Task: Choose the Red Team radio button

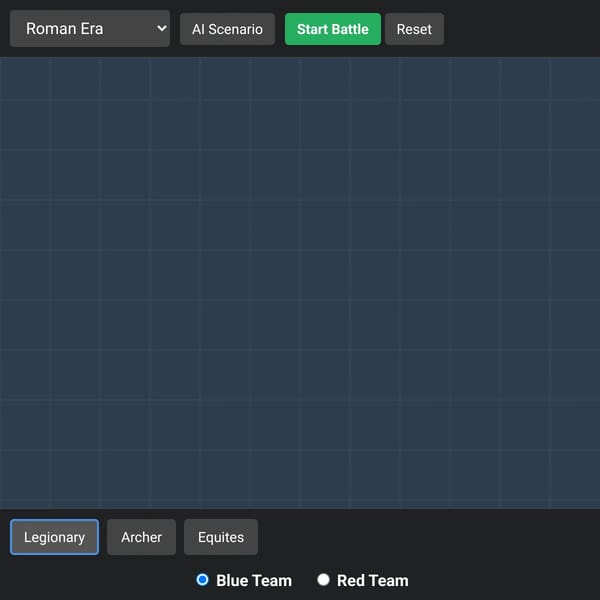Action: tap(323, 580)
